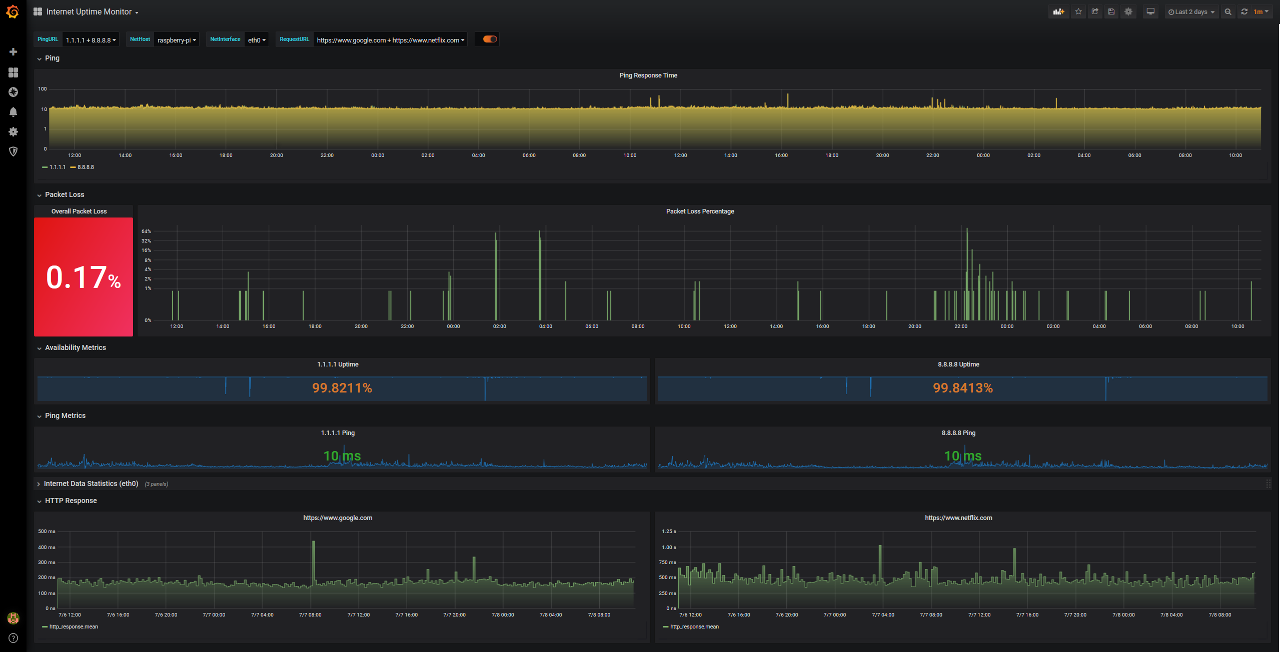Open the Last 2 days time picker

(x=1190, y=11)
